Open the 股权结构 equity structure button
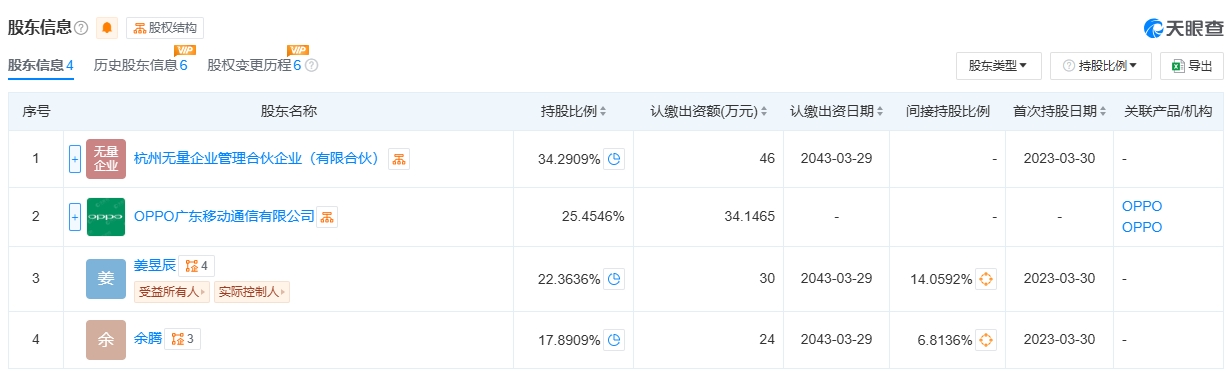1229x371 pixels. (161, 28)
